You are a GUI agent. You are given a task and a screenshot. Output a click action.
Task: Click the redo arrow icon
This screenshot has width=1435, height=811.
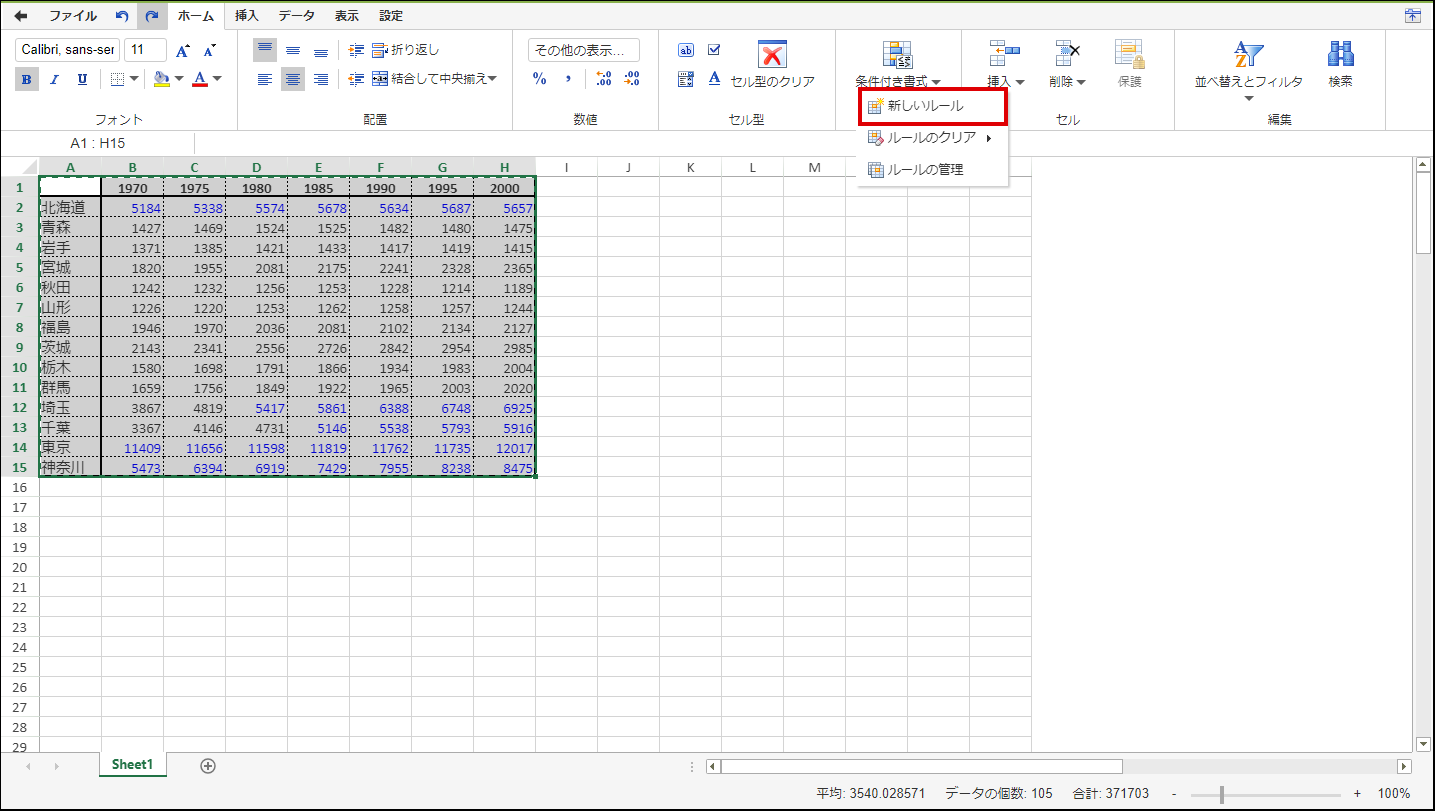[x=151, y=16]
